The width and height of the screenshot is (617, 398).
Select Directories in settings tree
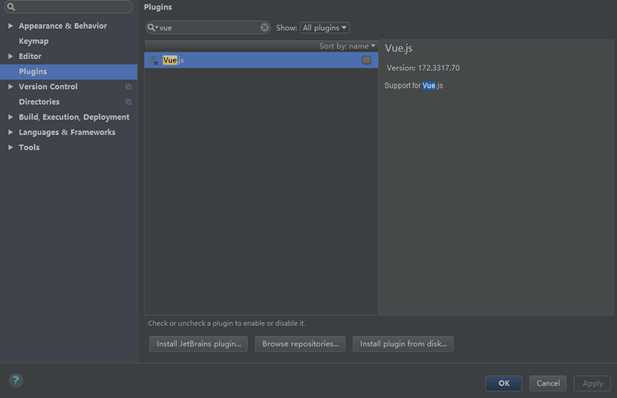(39, 102)
